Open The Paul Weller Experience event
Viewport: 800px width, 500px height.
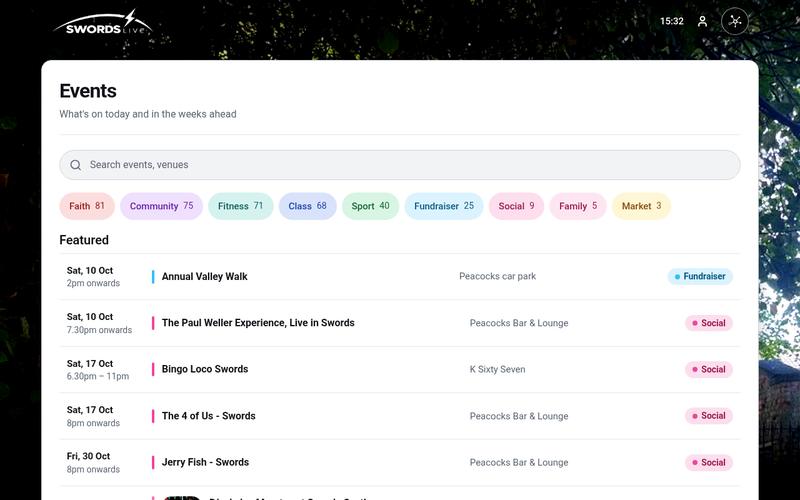258,323
